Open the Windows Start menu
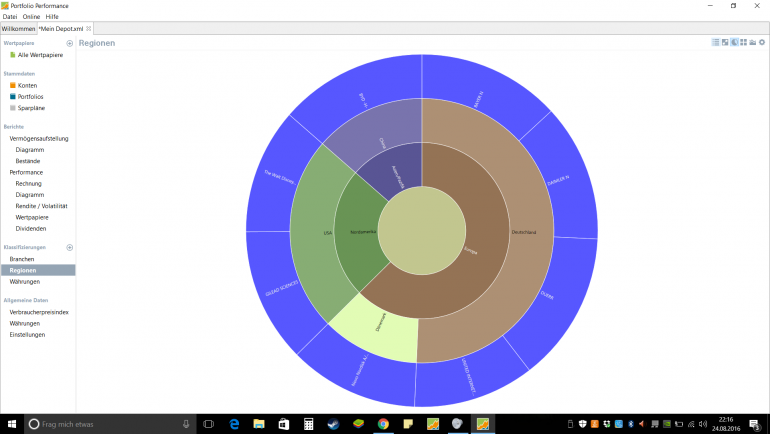 coord(12,424)
